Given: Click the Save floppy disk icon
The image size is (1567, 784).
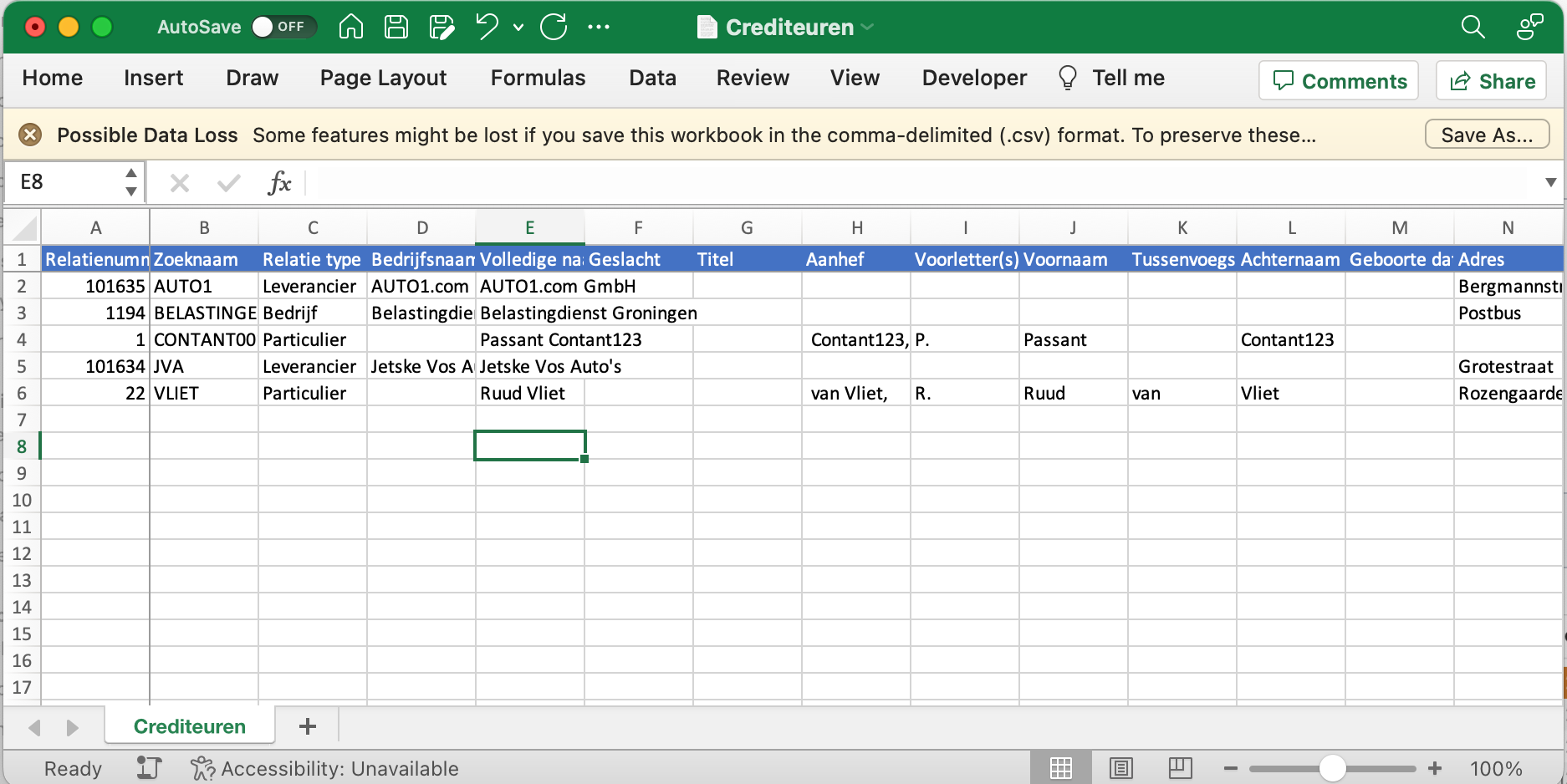Looking at the screenshot, I should [x=396, y=27].
